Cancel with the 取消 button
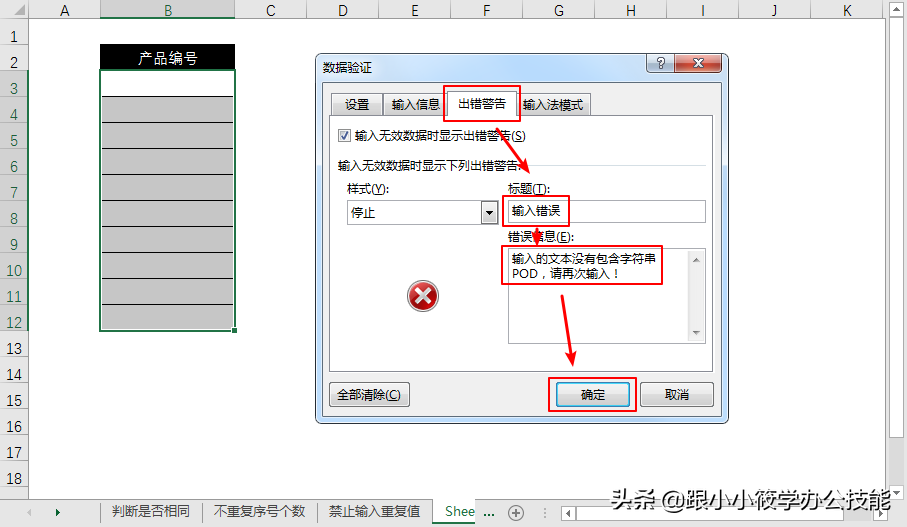This screenshot has width=907, height=527. [x=677, y=395]
